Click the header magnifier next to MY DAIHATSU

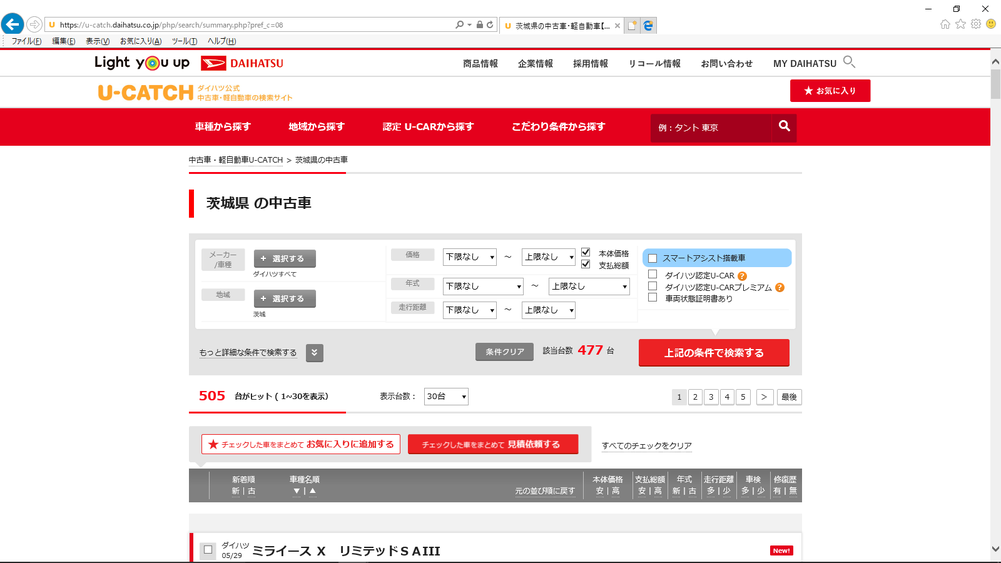849,62
